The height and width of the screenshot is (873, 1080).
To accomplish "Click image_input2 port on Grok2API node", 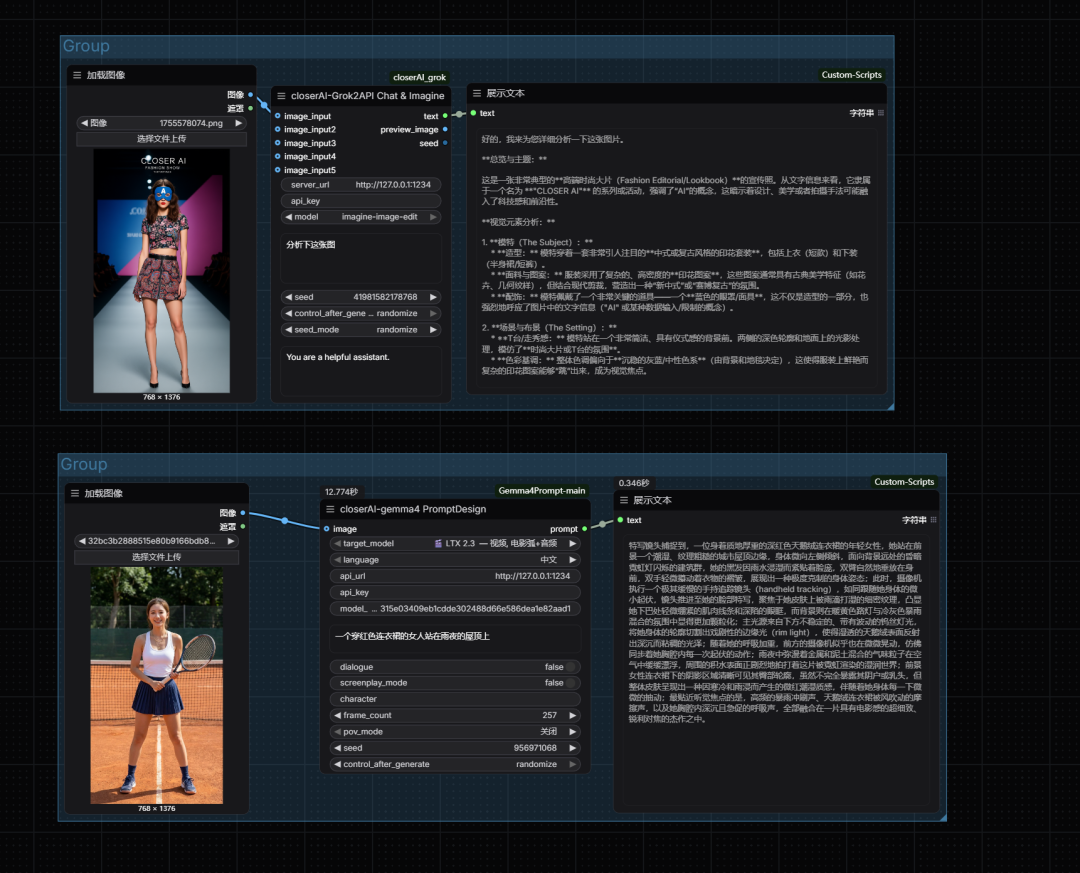I will (x=278, y=129).
